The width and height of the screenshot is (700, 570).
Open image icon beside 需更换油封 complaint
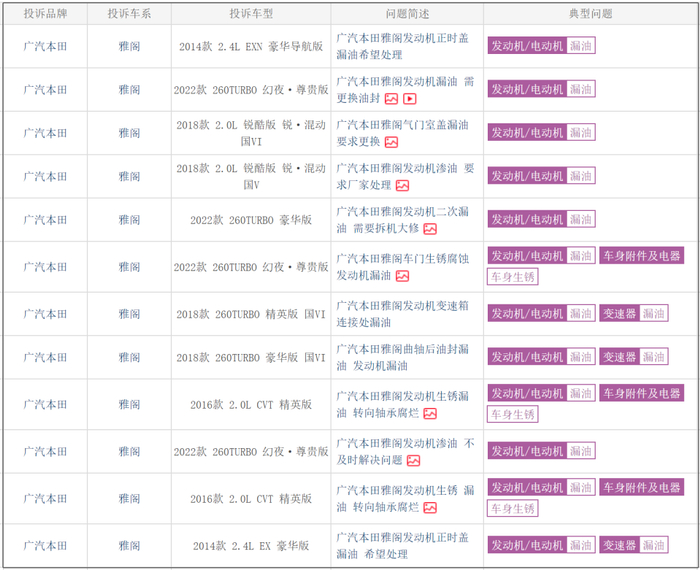coord(391,99)
